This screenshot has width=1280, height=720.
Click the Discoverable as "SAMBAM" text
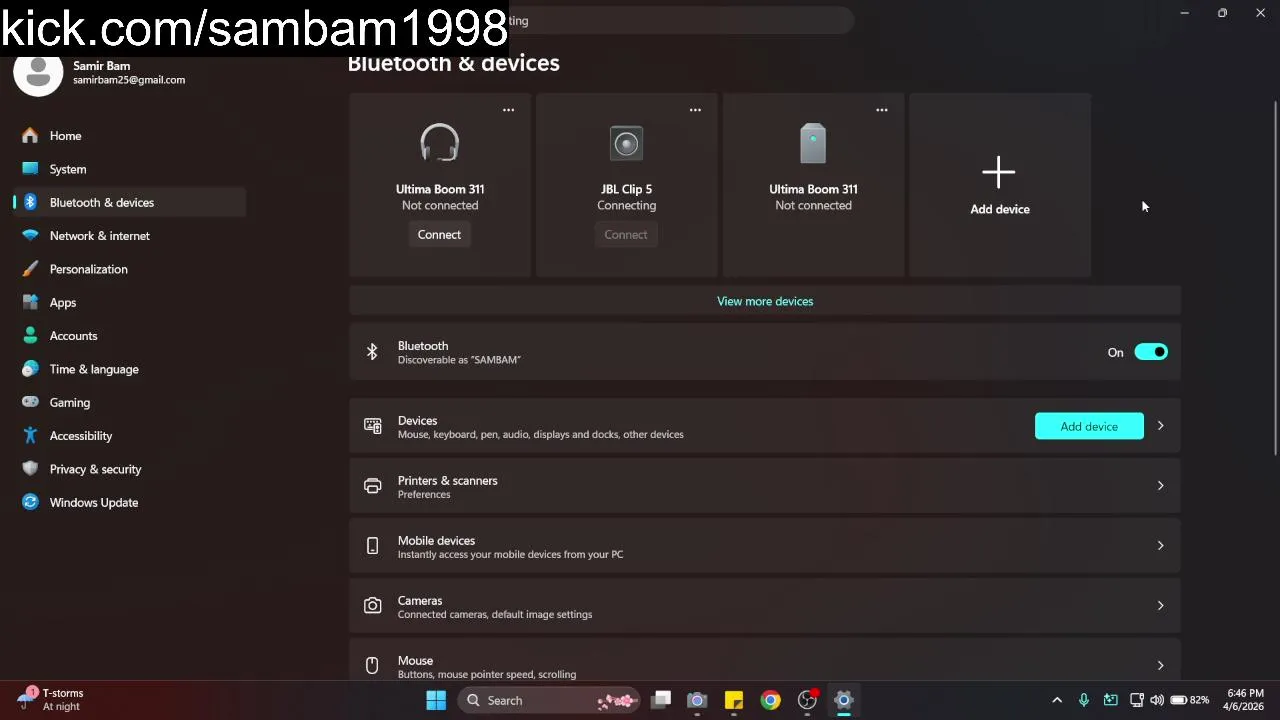point(459,360)
